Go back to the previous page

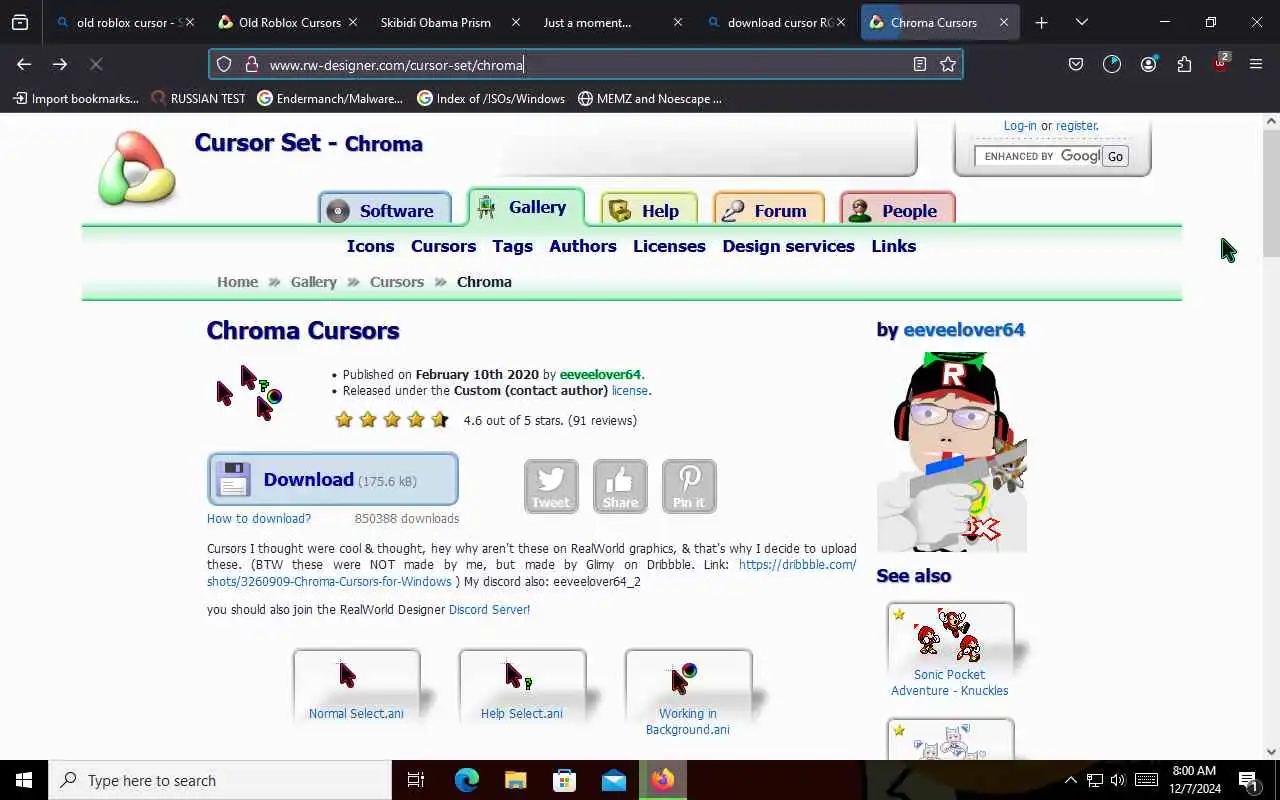(x=24, y=64)
